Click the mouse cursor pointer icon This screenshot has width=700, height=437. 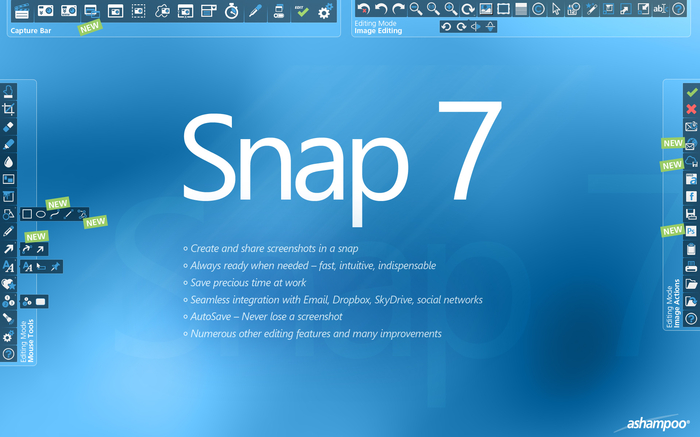(x=556, y=9)
